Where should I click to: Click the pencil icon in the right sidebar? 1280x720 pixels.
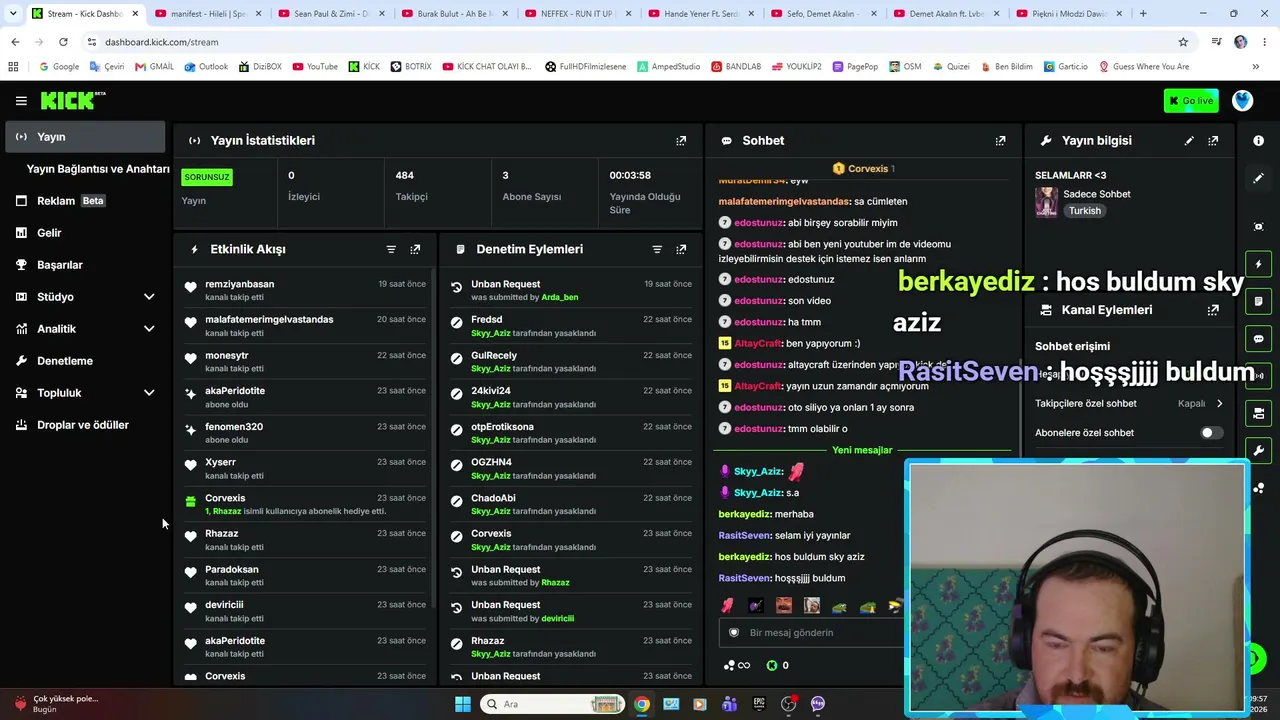click(x=1258, y=178)
